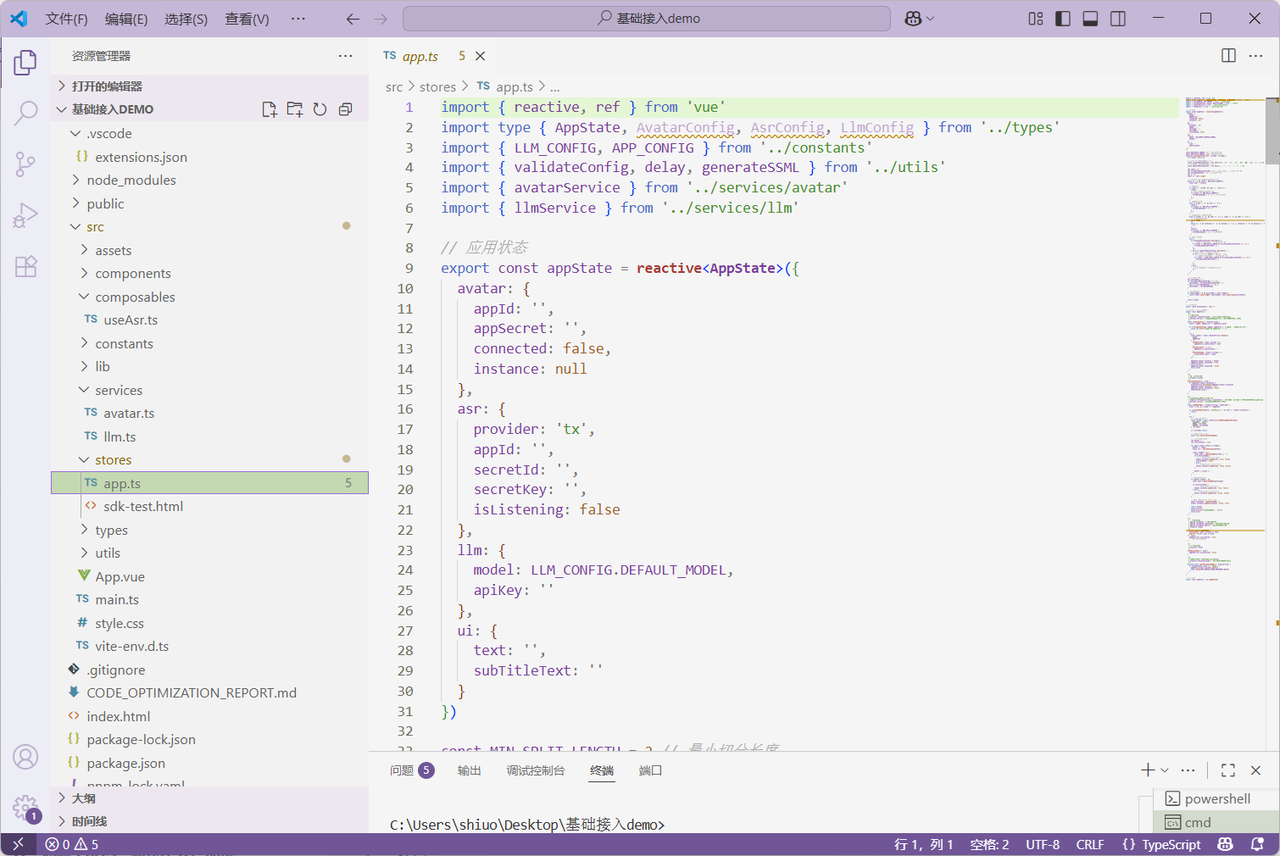Screen dimensions: 1280x856
Task: Click the 基础接入demo command center search box
Action: (x=647, y=19)
